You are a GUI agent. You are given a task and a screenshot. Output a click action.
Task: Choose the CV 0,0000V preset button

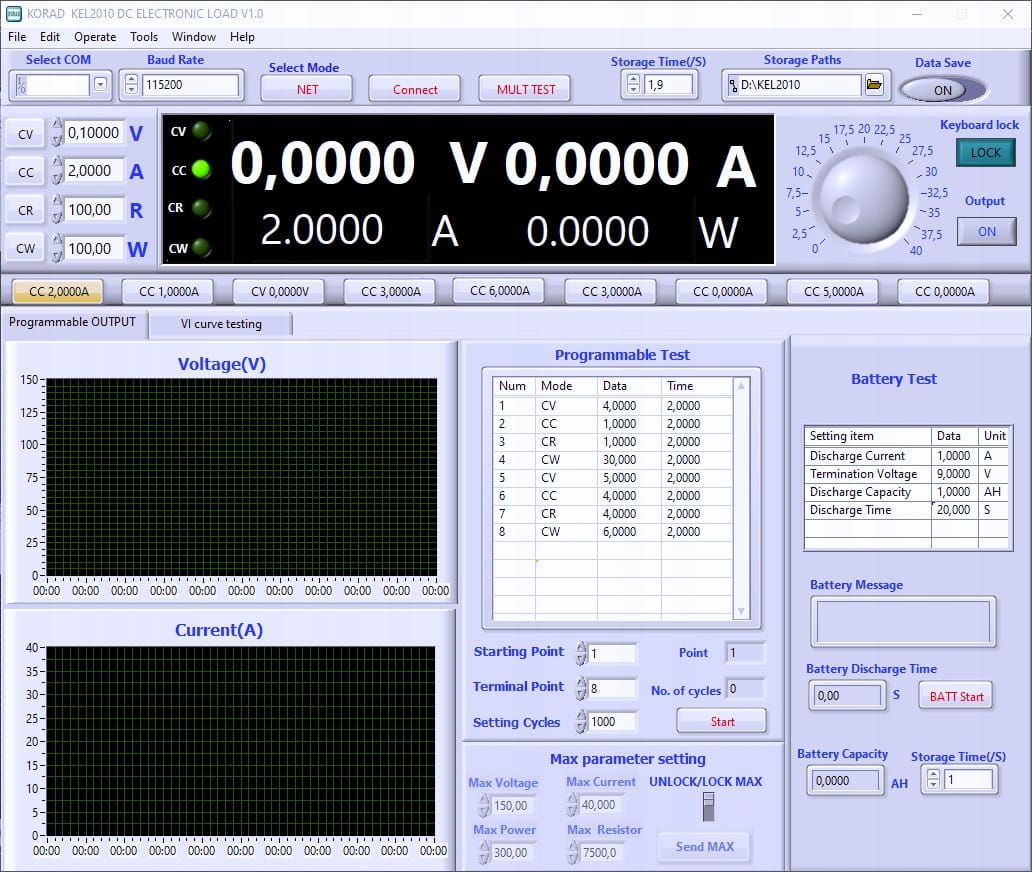point(279,292)
